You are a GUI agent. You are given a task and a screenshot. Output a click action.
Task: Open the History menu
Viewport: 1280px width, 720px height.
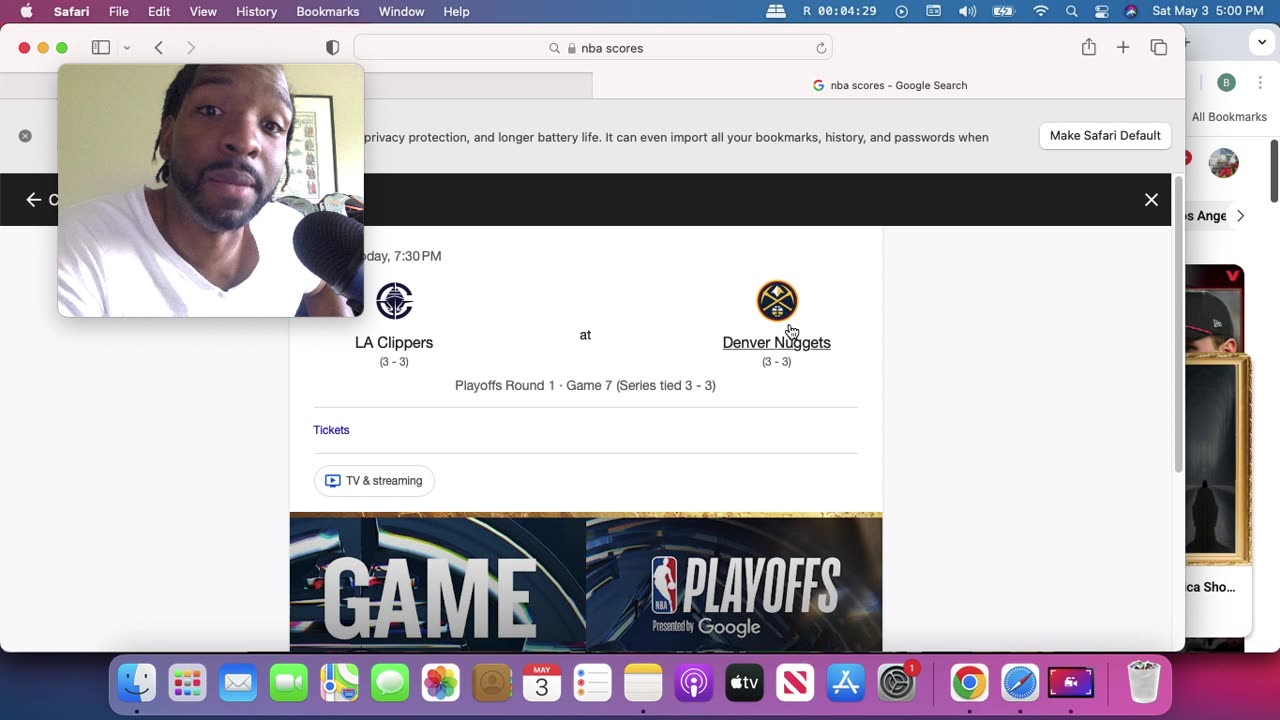point(256,12)
